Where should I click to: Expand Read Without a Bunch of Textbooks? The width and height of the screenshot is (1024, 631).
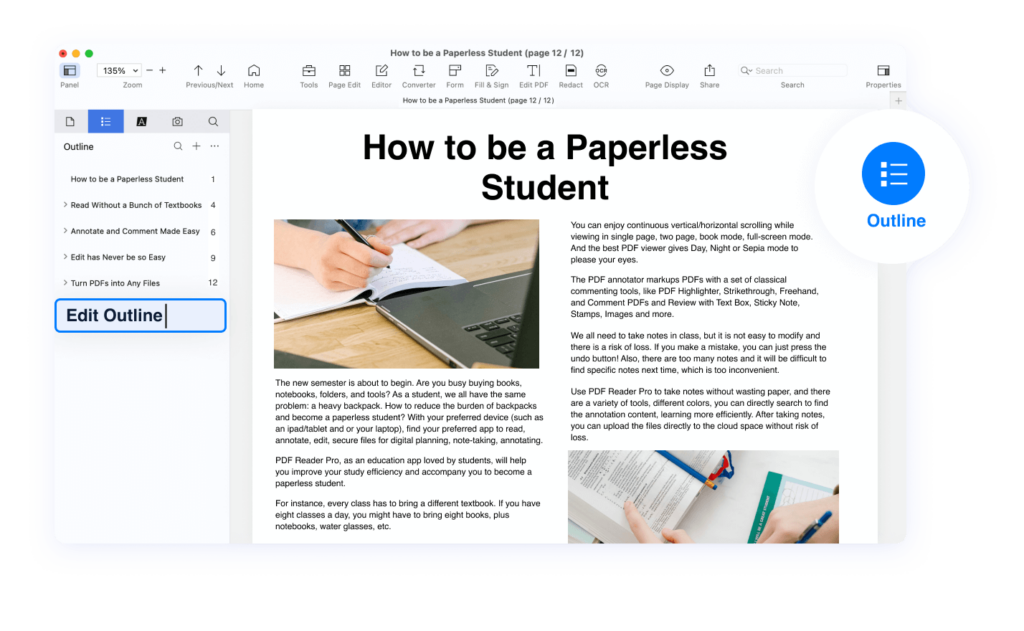tap(65, 205)
